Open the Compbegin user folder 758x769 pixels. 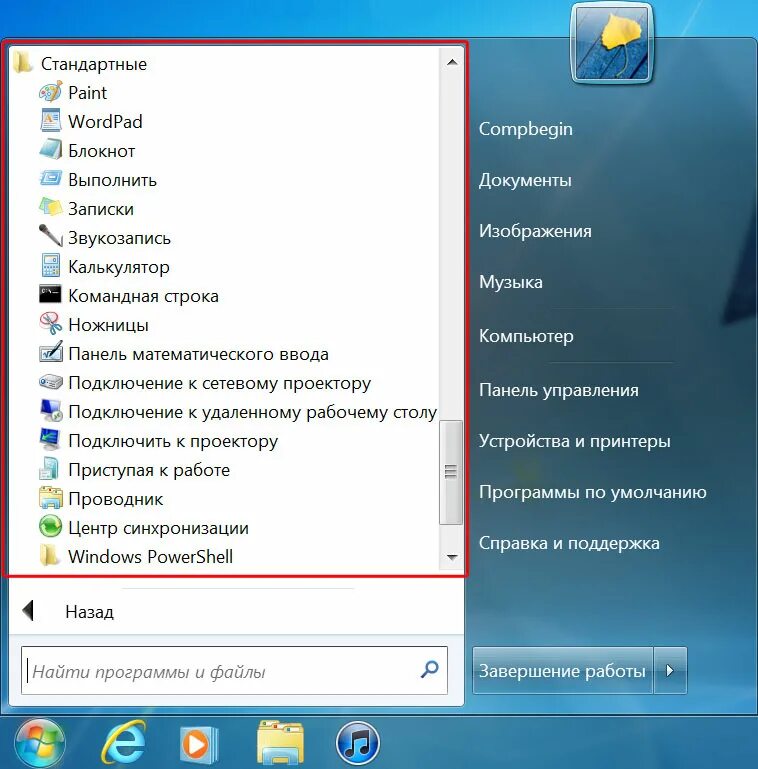pyautogui.click(x=526, y=129)
